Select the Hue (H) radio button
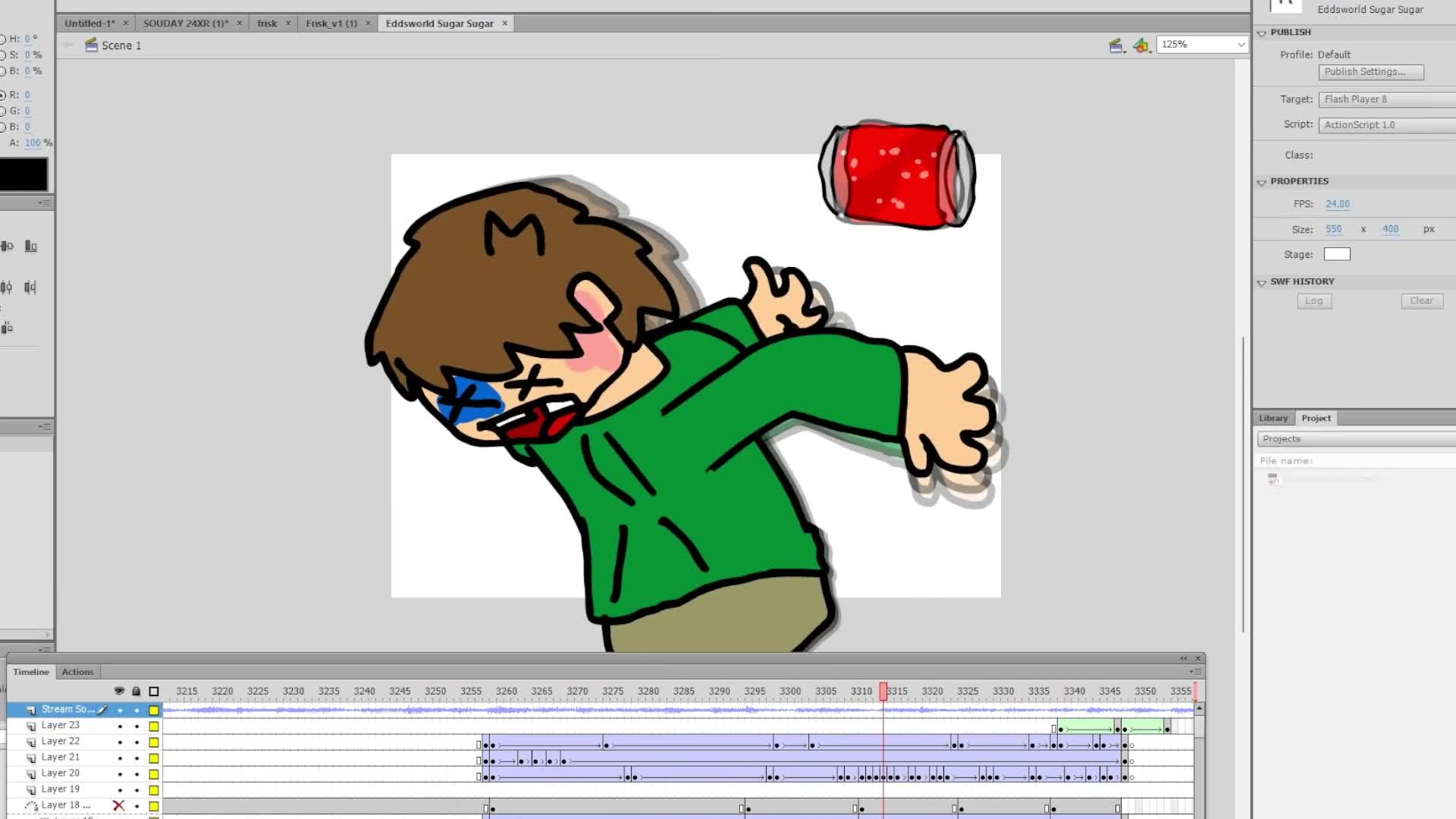This screenshot has width=1456, height=819. pos(2,39)
